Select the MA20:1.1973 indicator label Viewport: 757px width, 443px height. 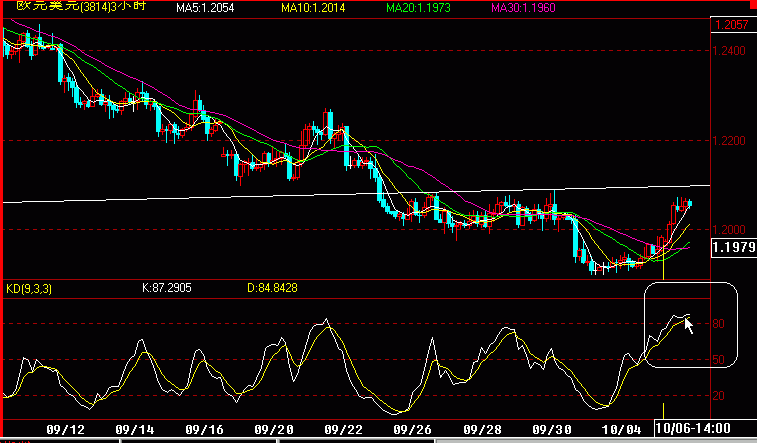coord(418,7)
